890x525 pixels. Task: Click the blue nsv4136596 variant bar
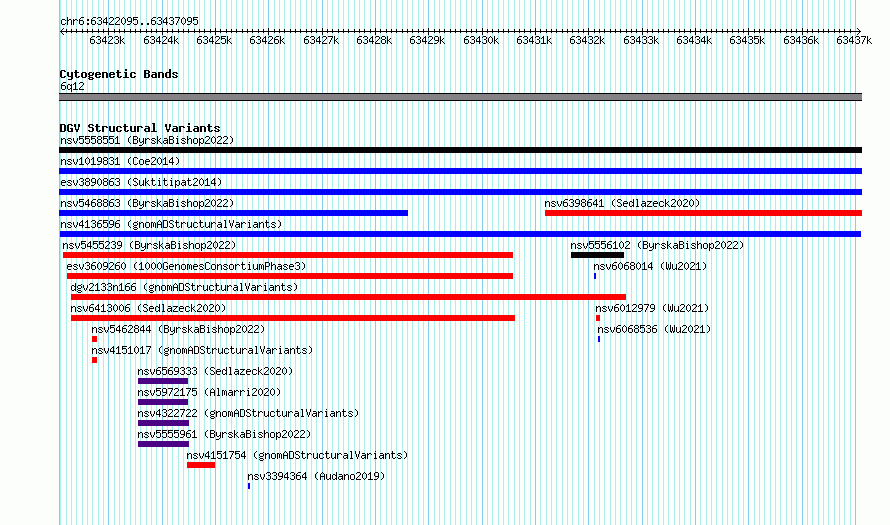click(x=460, y=234)
